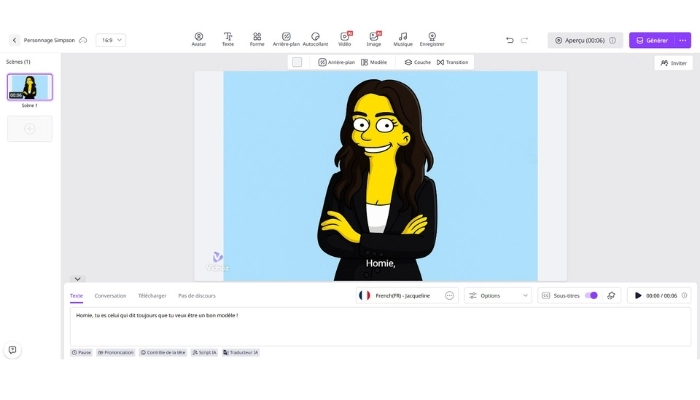
Task: Open the 16:9 aspect ratio dropdown
Action: pyautogui.click(x=111, y=40)
